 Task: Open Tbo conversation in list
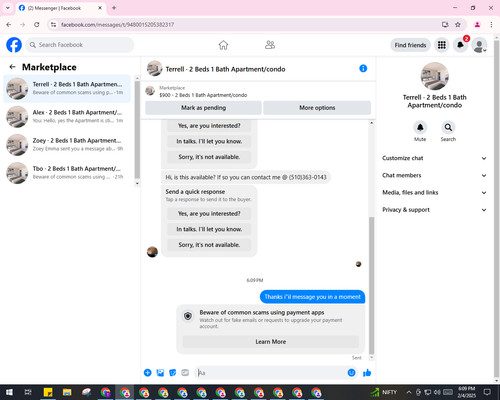[x=67, y=173]
